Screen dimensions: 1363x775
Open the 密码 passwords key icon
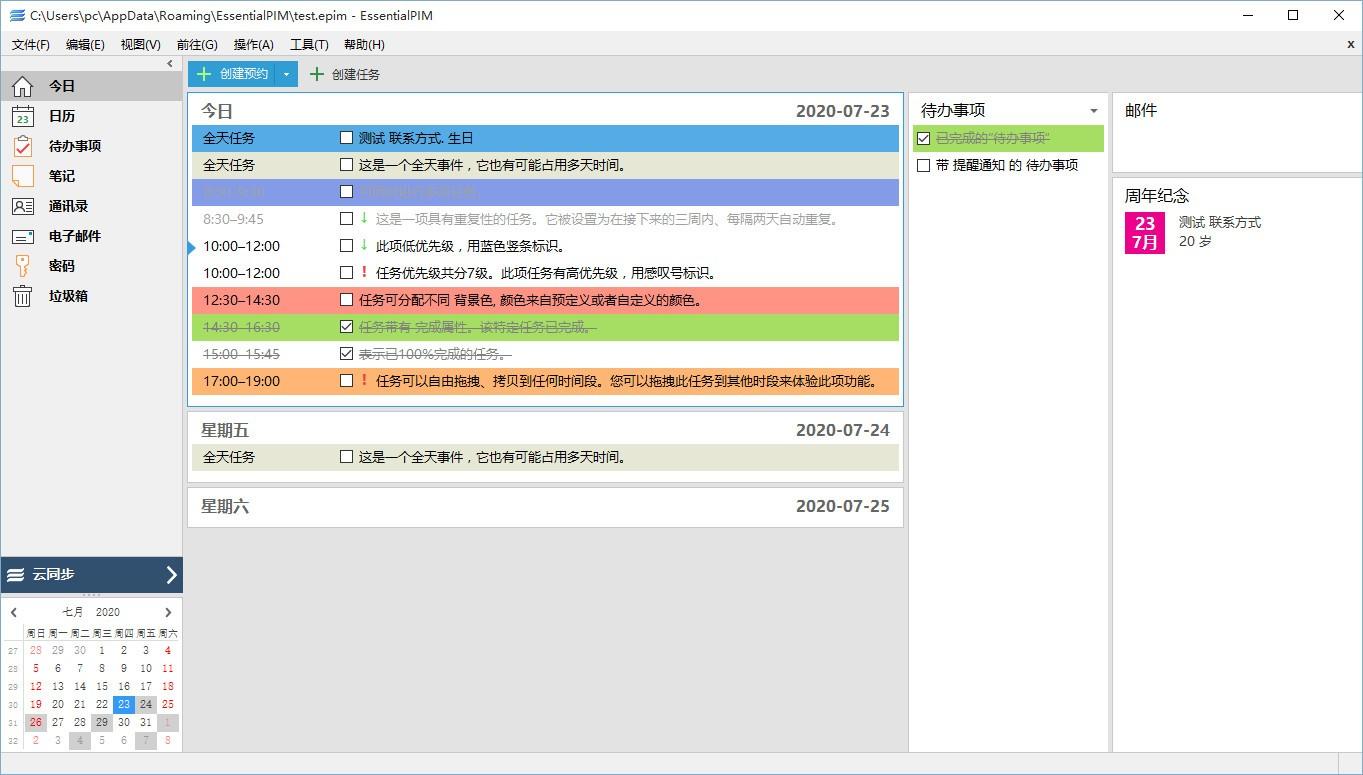click(x=22, y=266)
